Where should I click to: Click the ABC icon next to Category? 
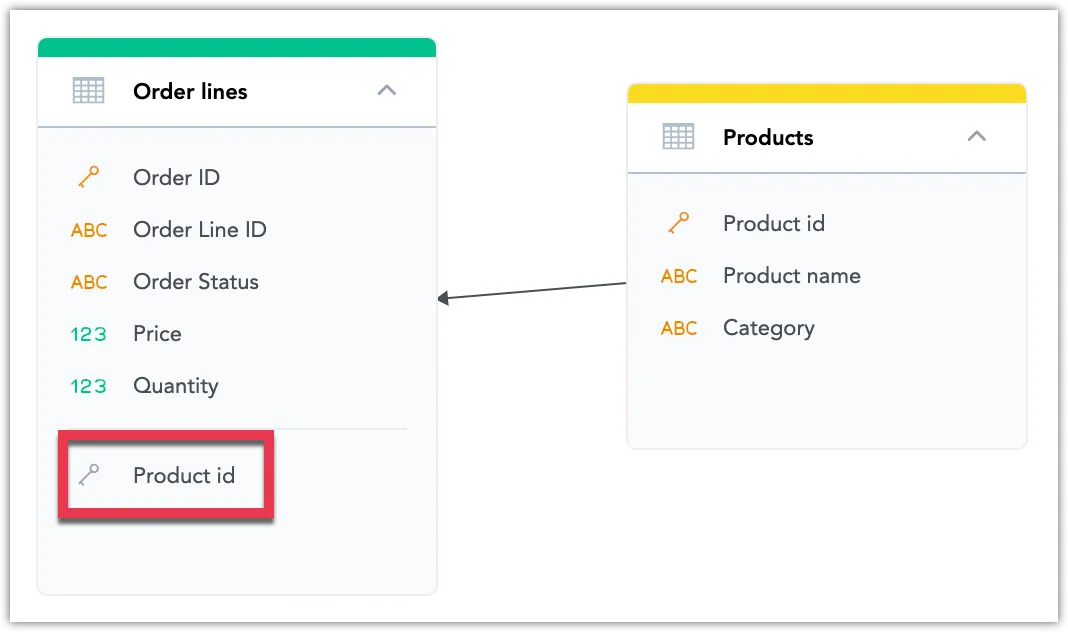pyautogui.click(x=678, y=328)
